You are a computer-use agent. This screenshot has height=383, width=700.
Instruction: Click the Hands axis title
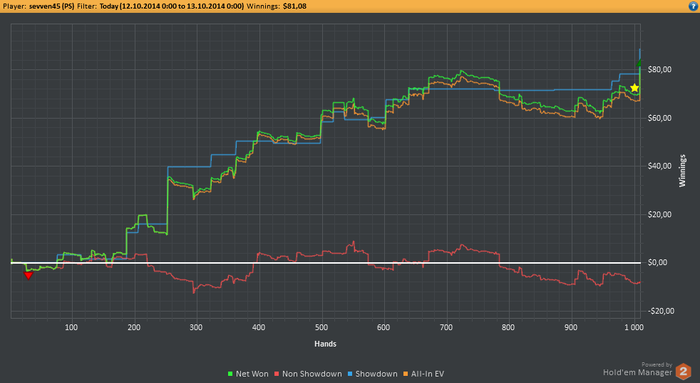(x=325, y=344)
